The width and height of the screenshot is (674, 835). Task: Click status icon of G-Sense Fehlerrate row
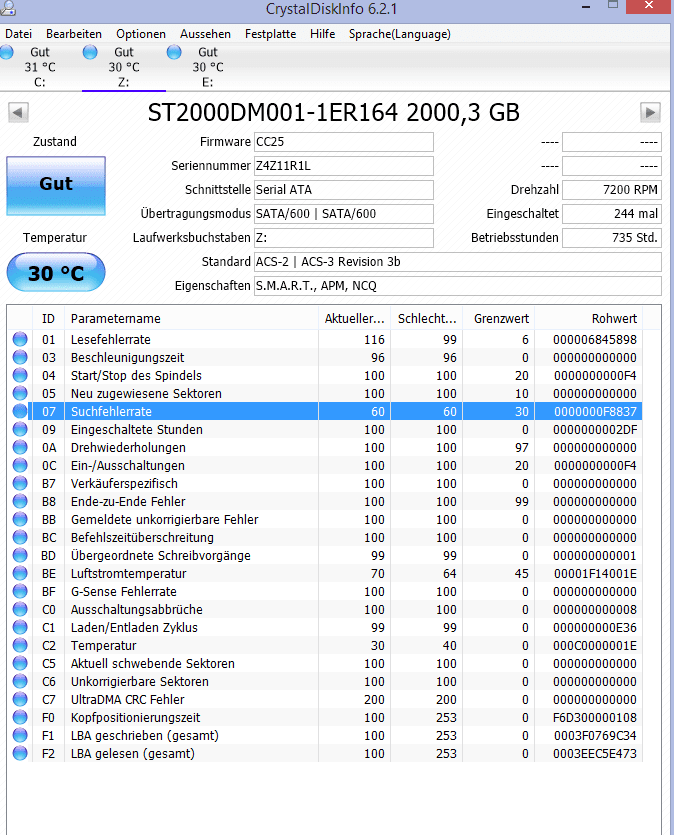[x=20, y=591]
